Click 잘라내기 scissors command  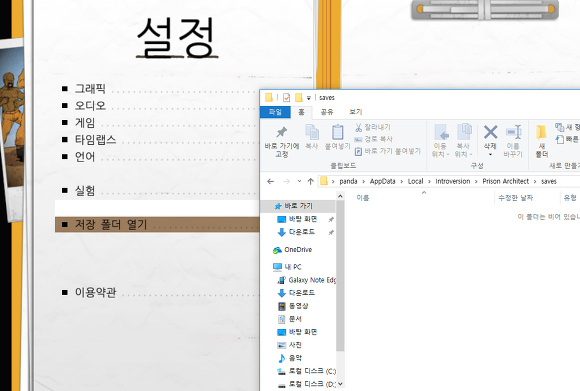tap(373, 127)
